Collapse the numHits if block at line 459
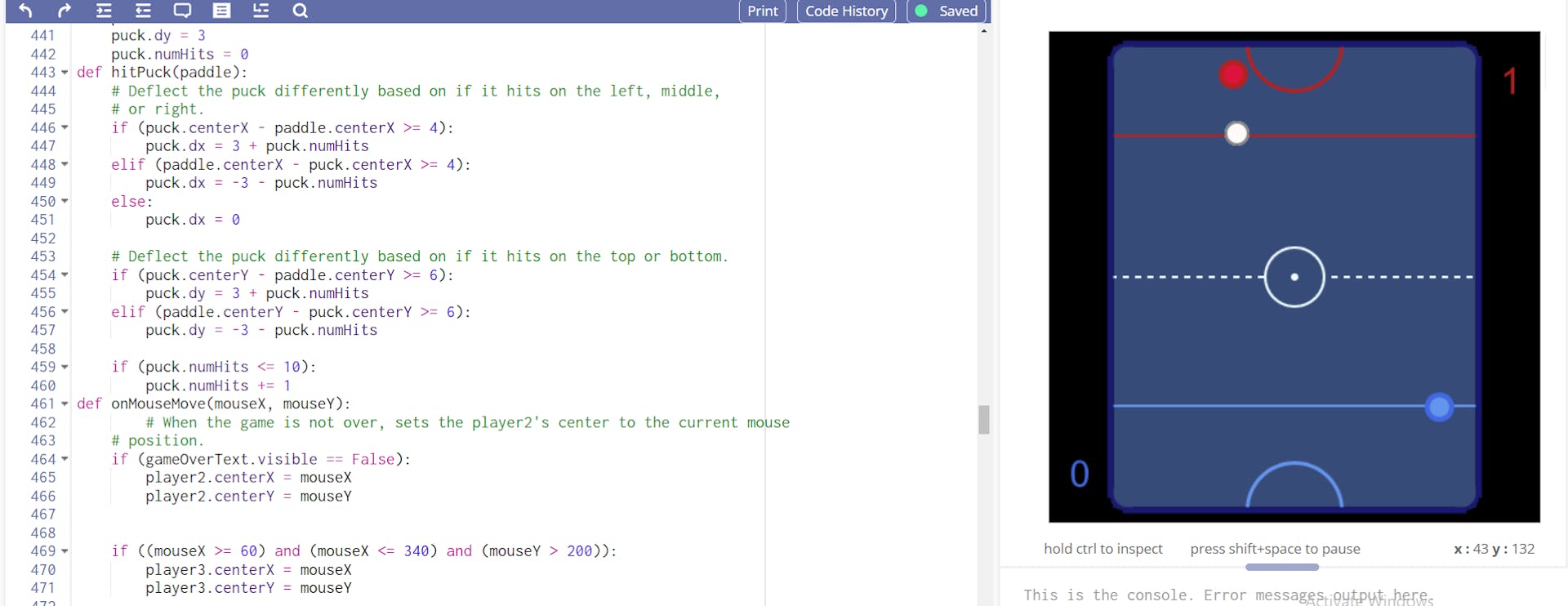The width and height of the screenshot is (1568, 606). 65,367
